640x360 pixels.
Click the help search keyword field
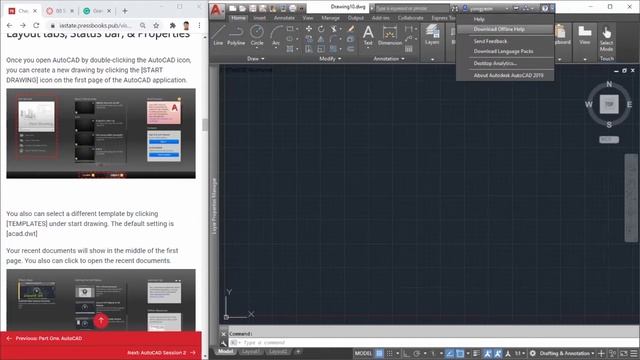(x=412, y=8)
